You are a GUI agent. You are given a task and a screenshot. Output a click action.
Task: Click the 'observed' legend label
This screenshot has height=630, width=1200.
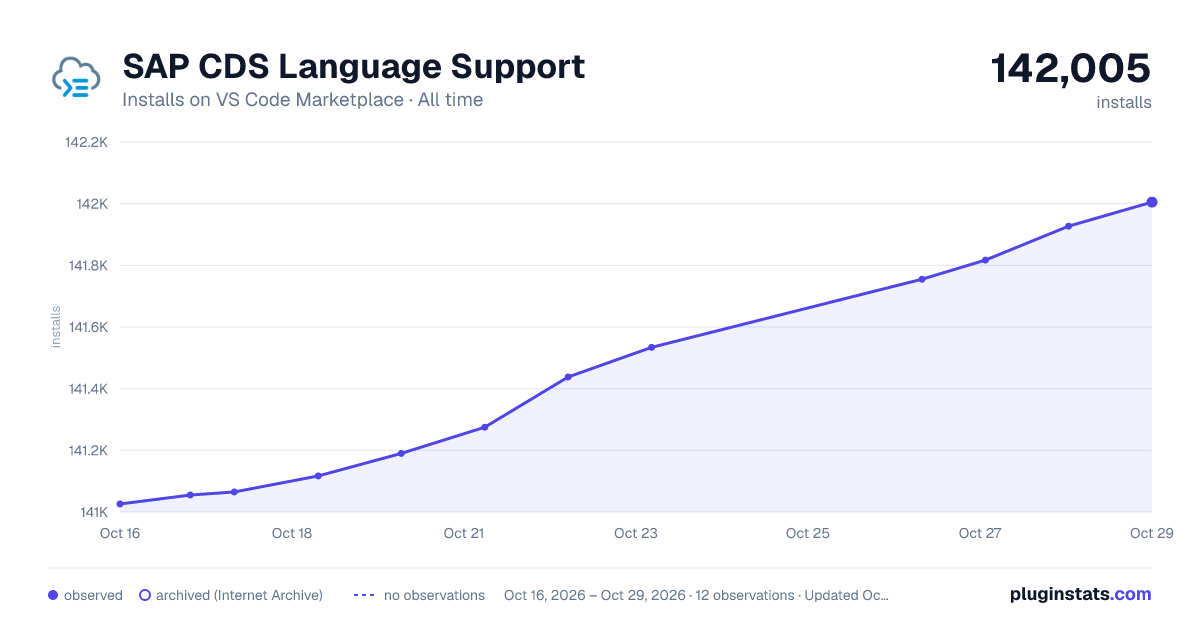tap(93, 595)
